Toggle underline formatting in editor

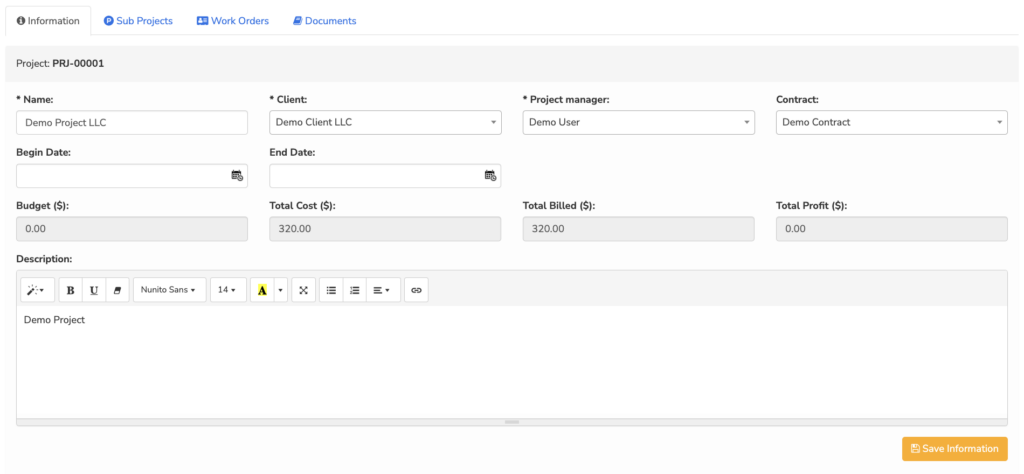(94, 290)
